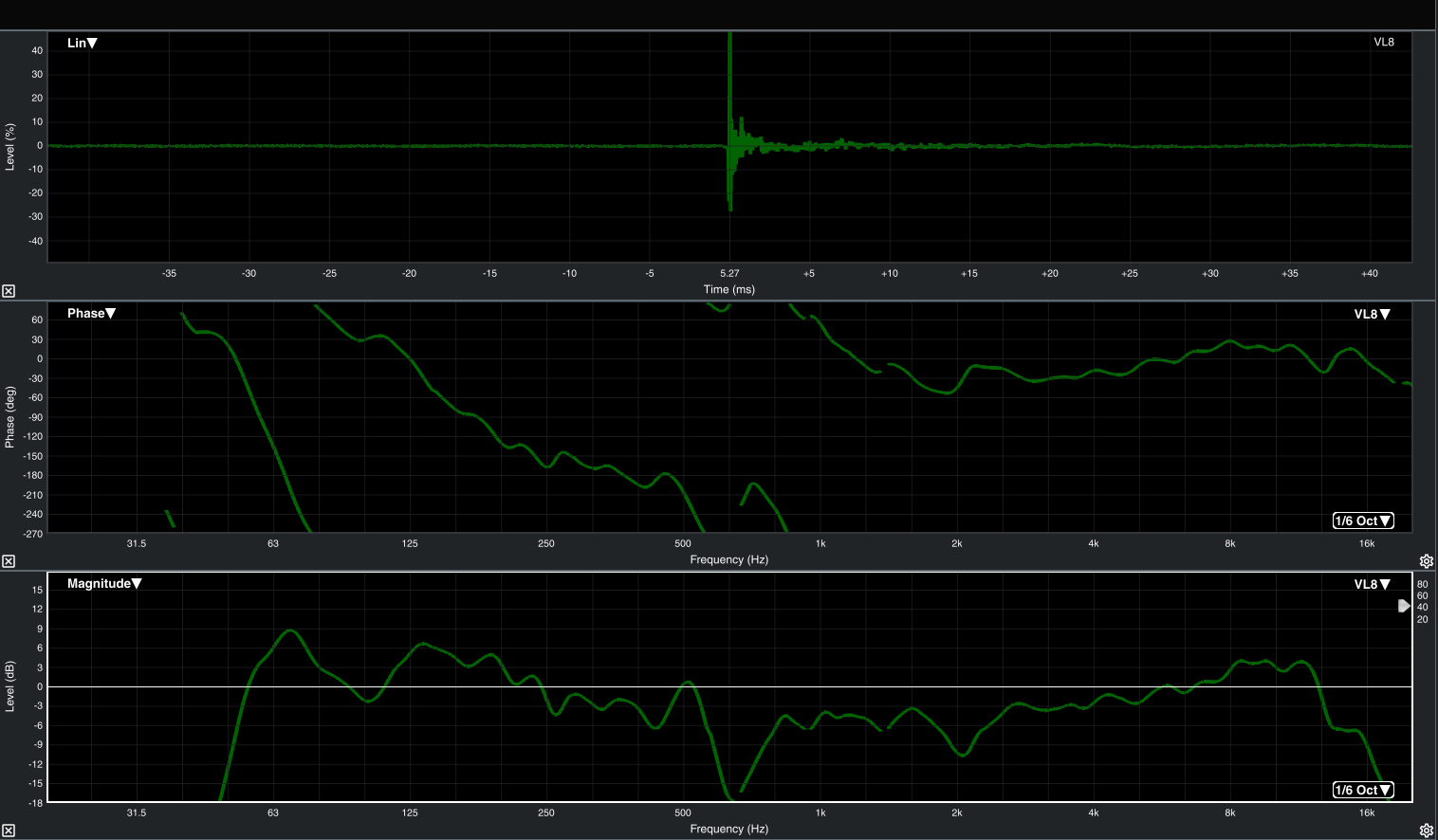1438x840 pixels.
Task: Open the Lin graph type dropdown
Action: (83, 43)
